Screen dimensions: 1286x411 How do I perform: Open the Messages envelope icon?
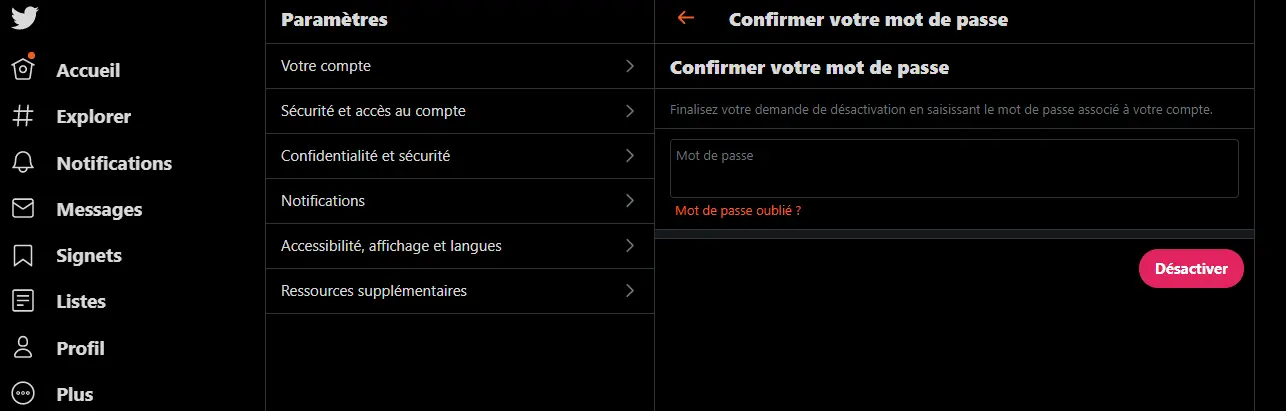[x=23, y=209]
